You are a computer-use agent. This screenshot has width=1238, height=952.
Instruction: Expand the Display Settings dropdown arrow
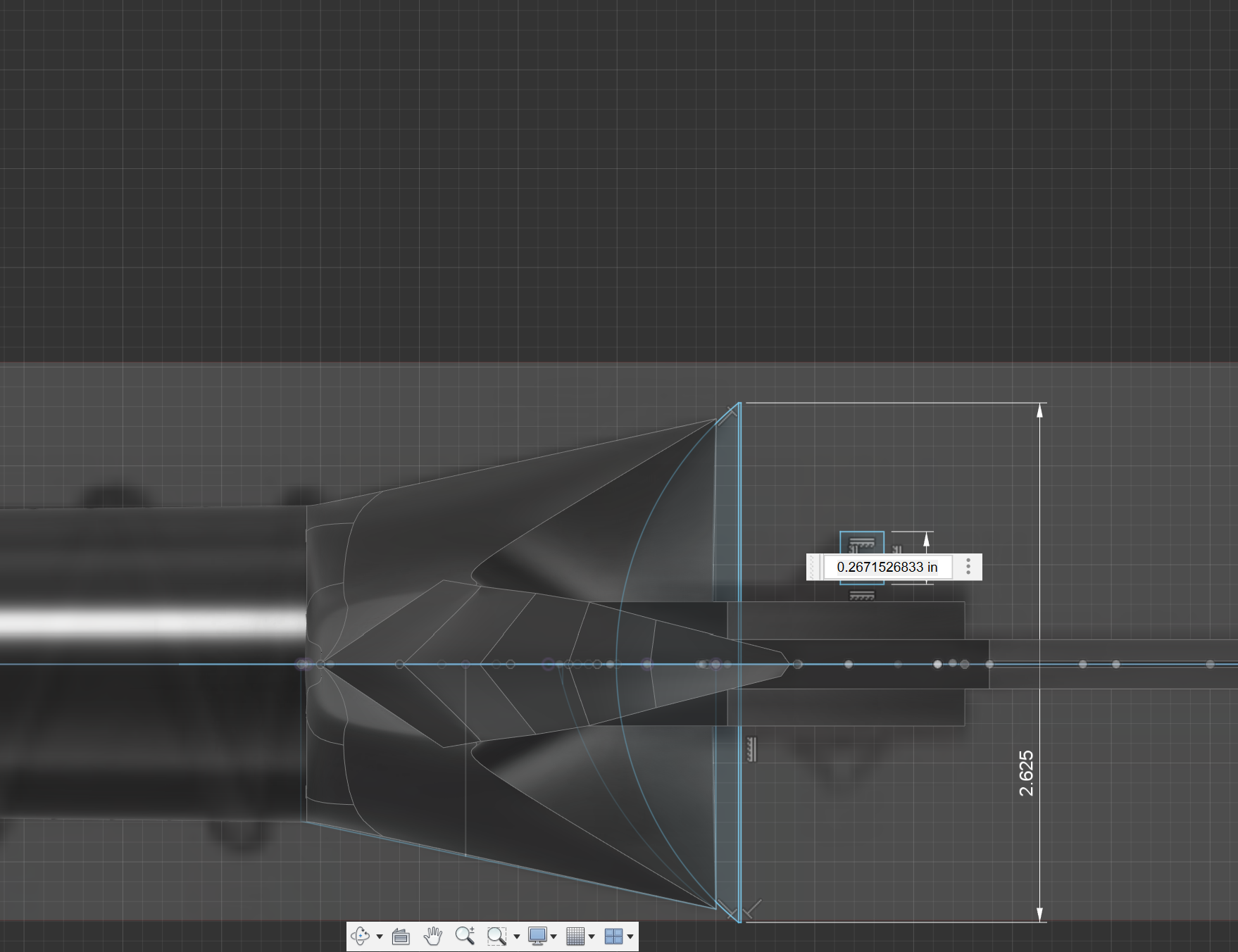pyautogui.click(x=554, y=937)
